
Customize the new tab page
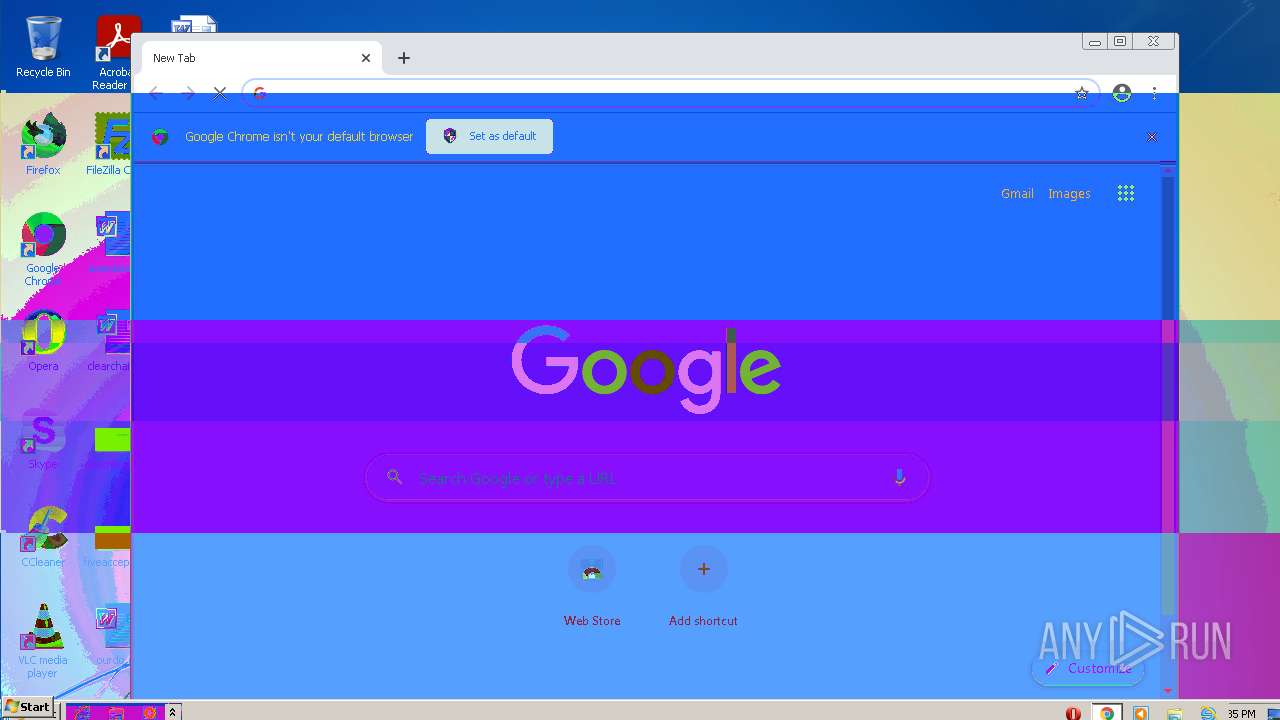1088,669
